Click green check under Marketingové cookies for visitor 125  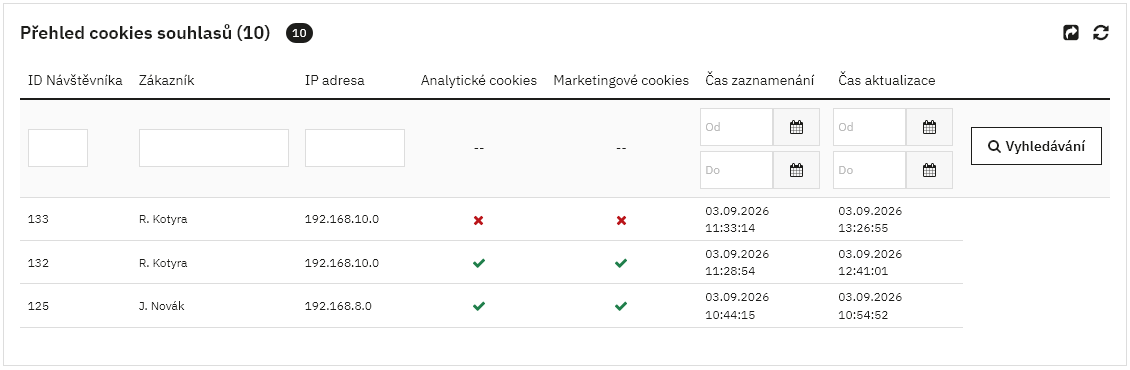click(x=621, y=306)
